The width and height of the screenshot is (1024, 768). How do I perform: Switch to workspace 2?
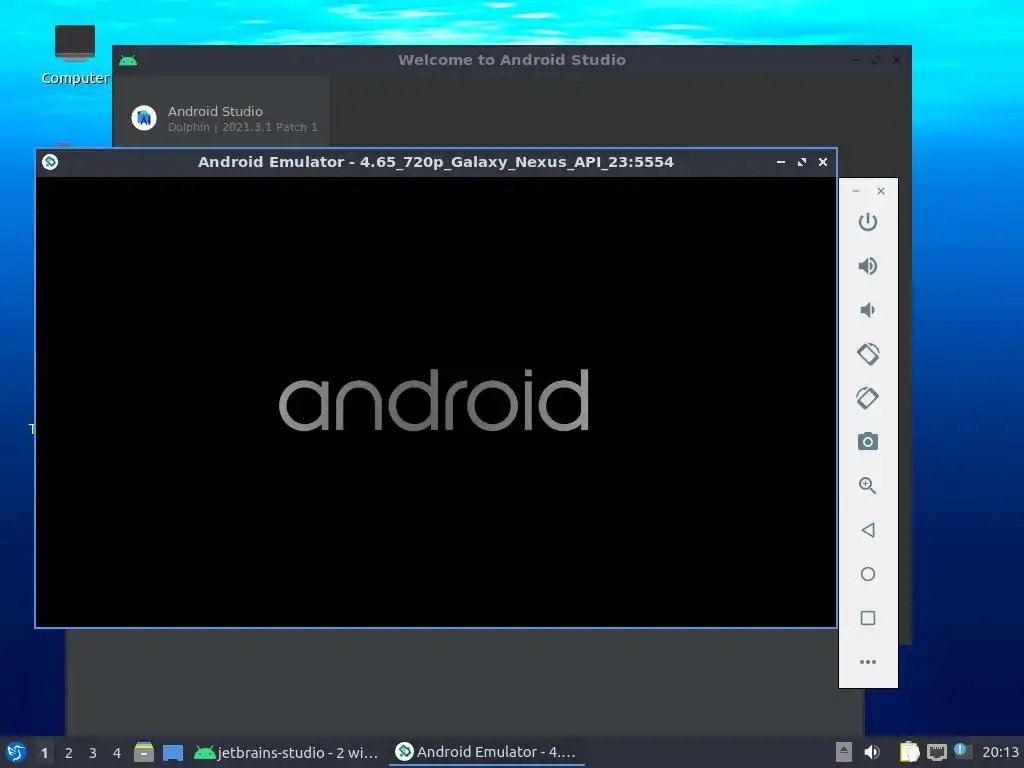point(69,753)
